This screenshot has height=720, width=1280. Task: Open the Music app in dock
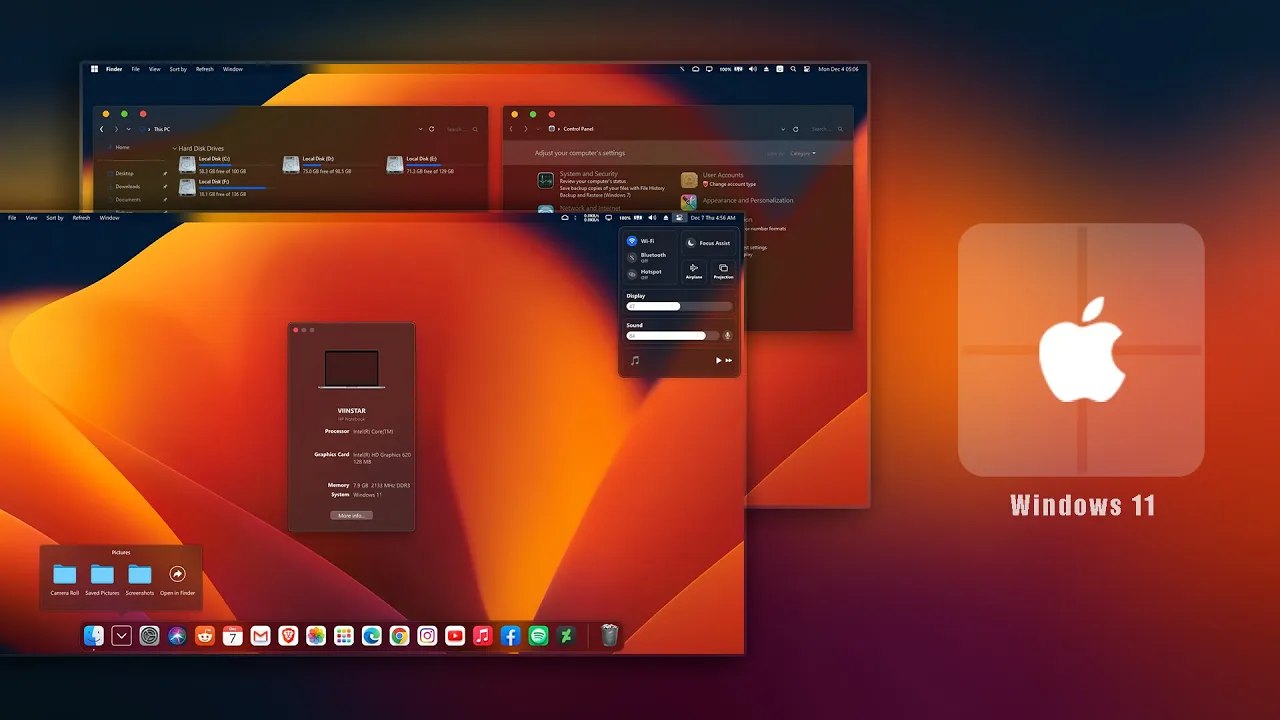pos(483,636)
